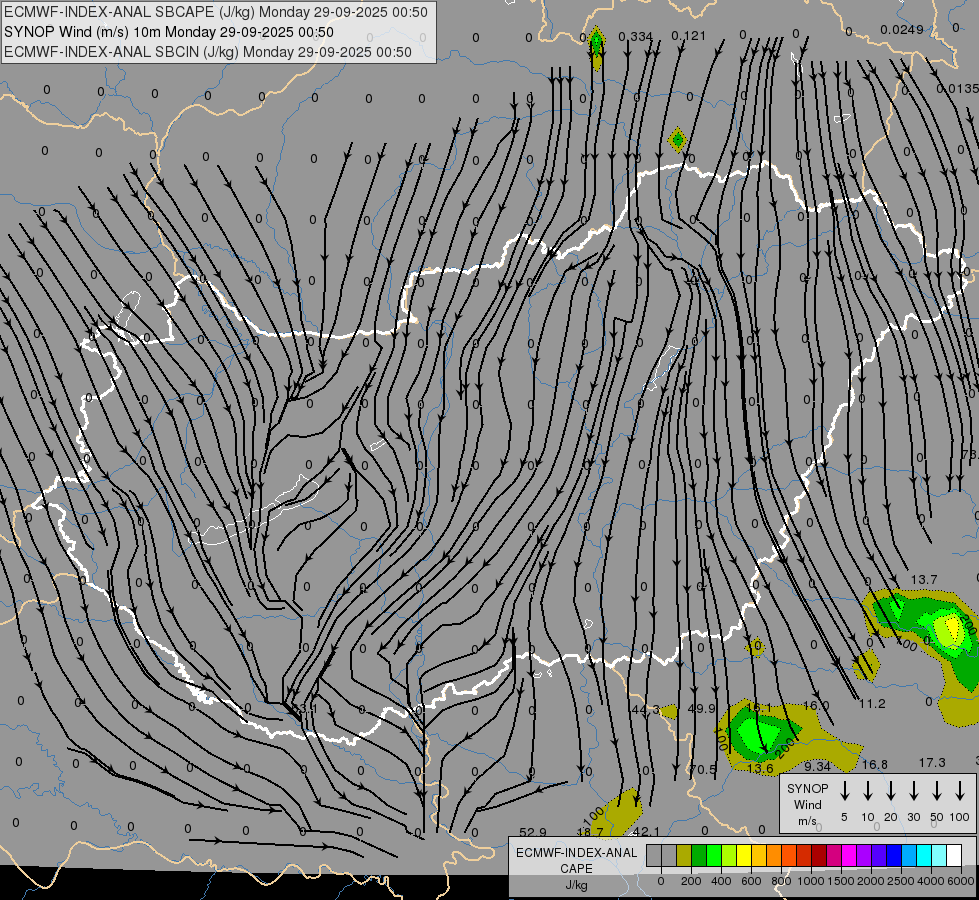Click the J/kg unit label in legend
Image resolution: width=979 pixels, height=900 pixels.
(576, 885)
